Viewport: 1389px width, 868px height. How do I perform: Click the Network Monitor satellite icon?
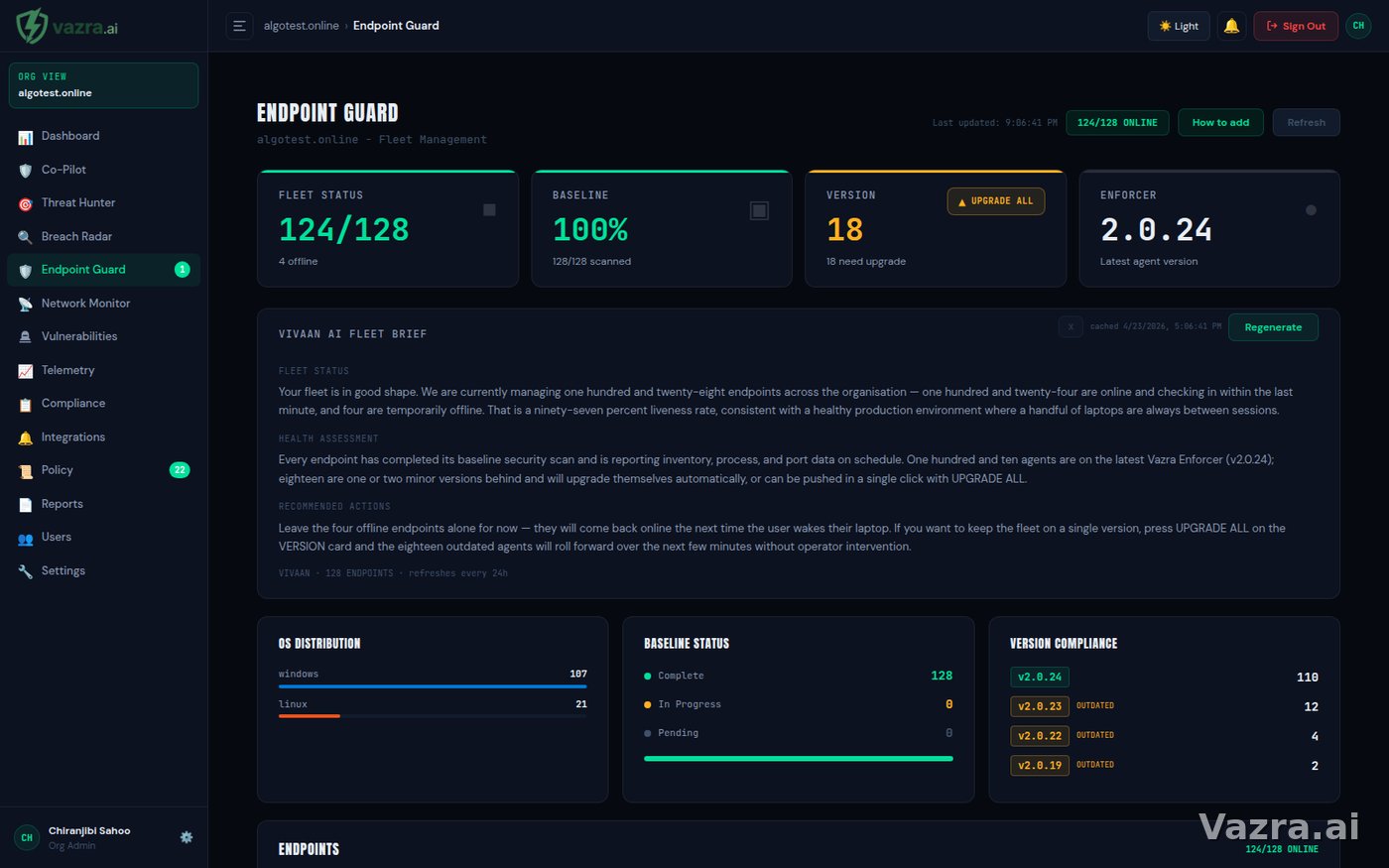[26, 304]
